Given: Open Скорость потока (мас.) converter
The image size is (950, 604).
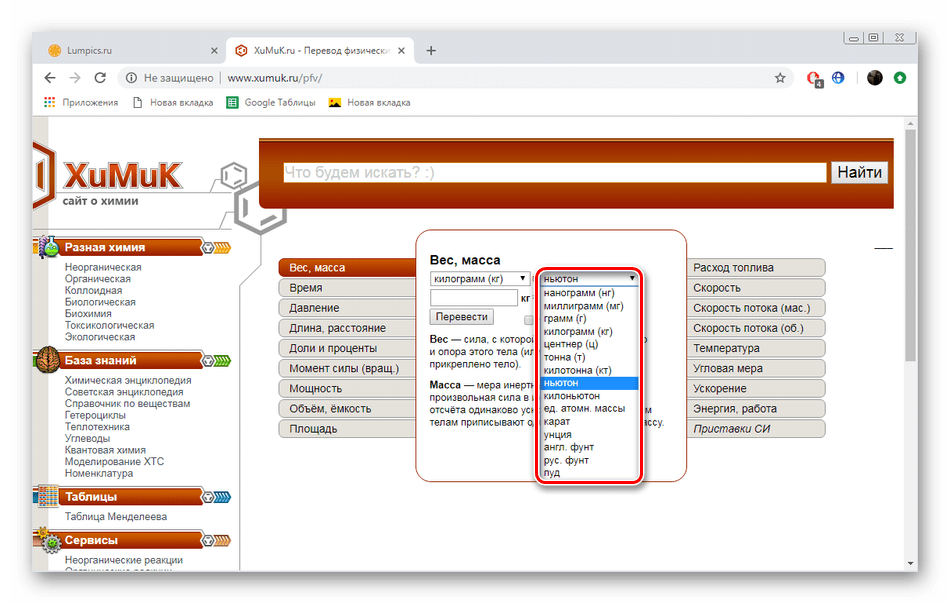Looking at the screenshot, I should (x=756, y=308).
